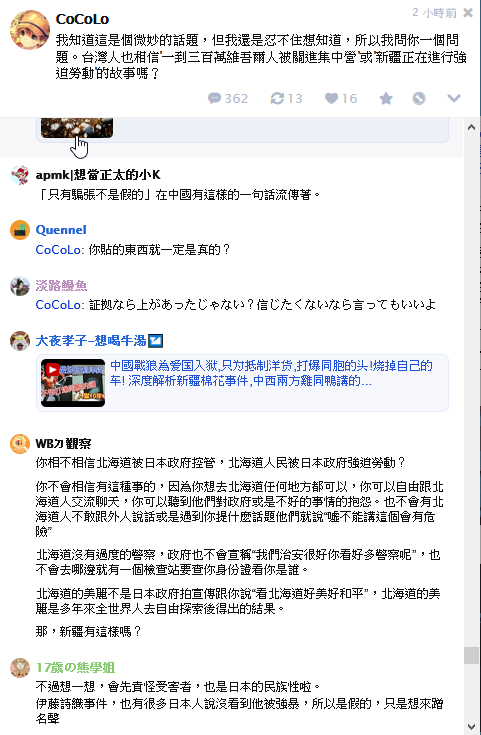Close the plurk with the X button
The image size is (481, 735).
(x=468, y=13)
